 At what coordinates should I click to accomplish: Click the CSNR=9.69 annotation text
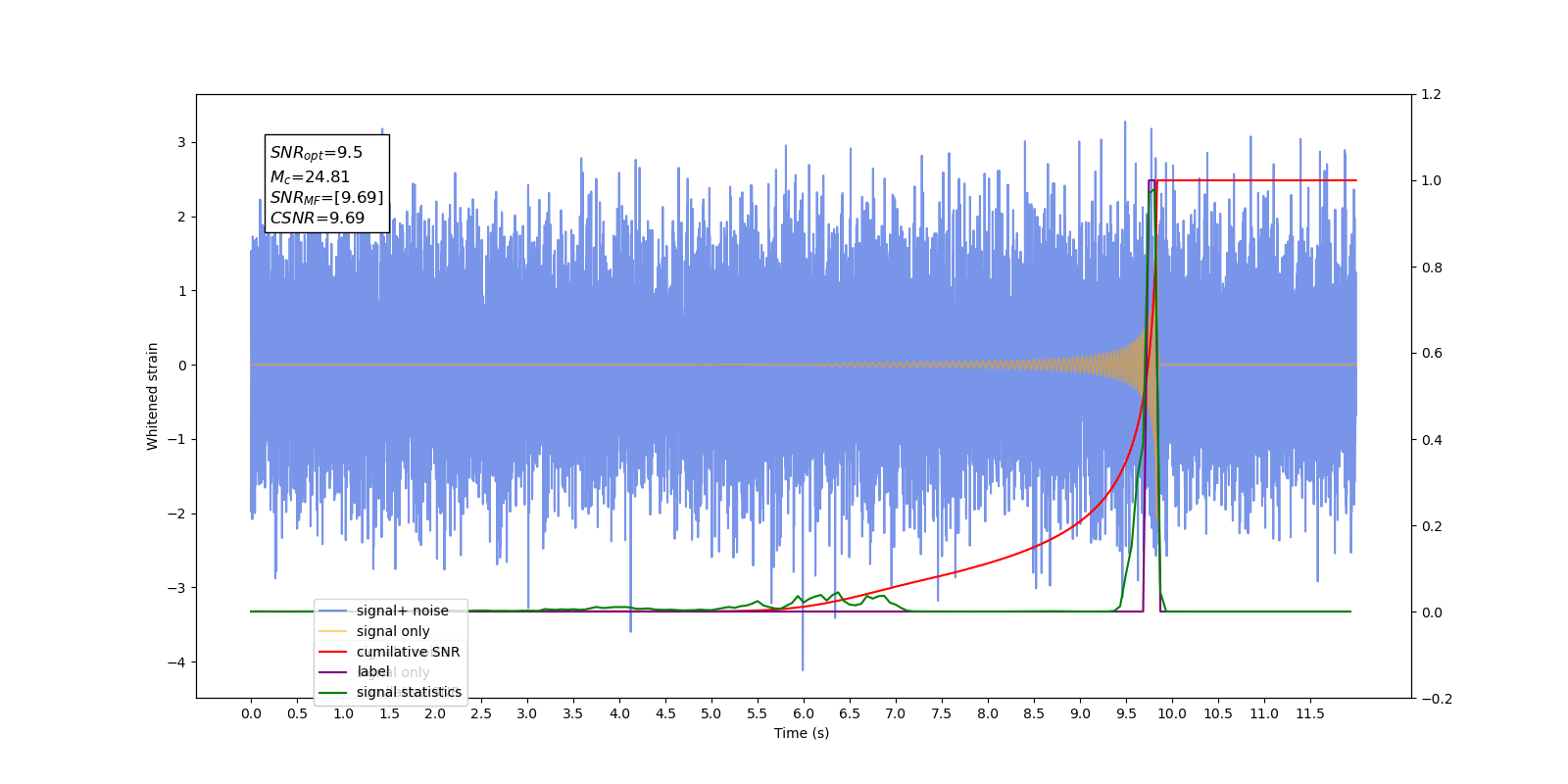pos(318,218)
